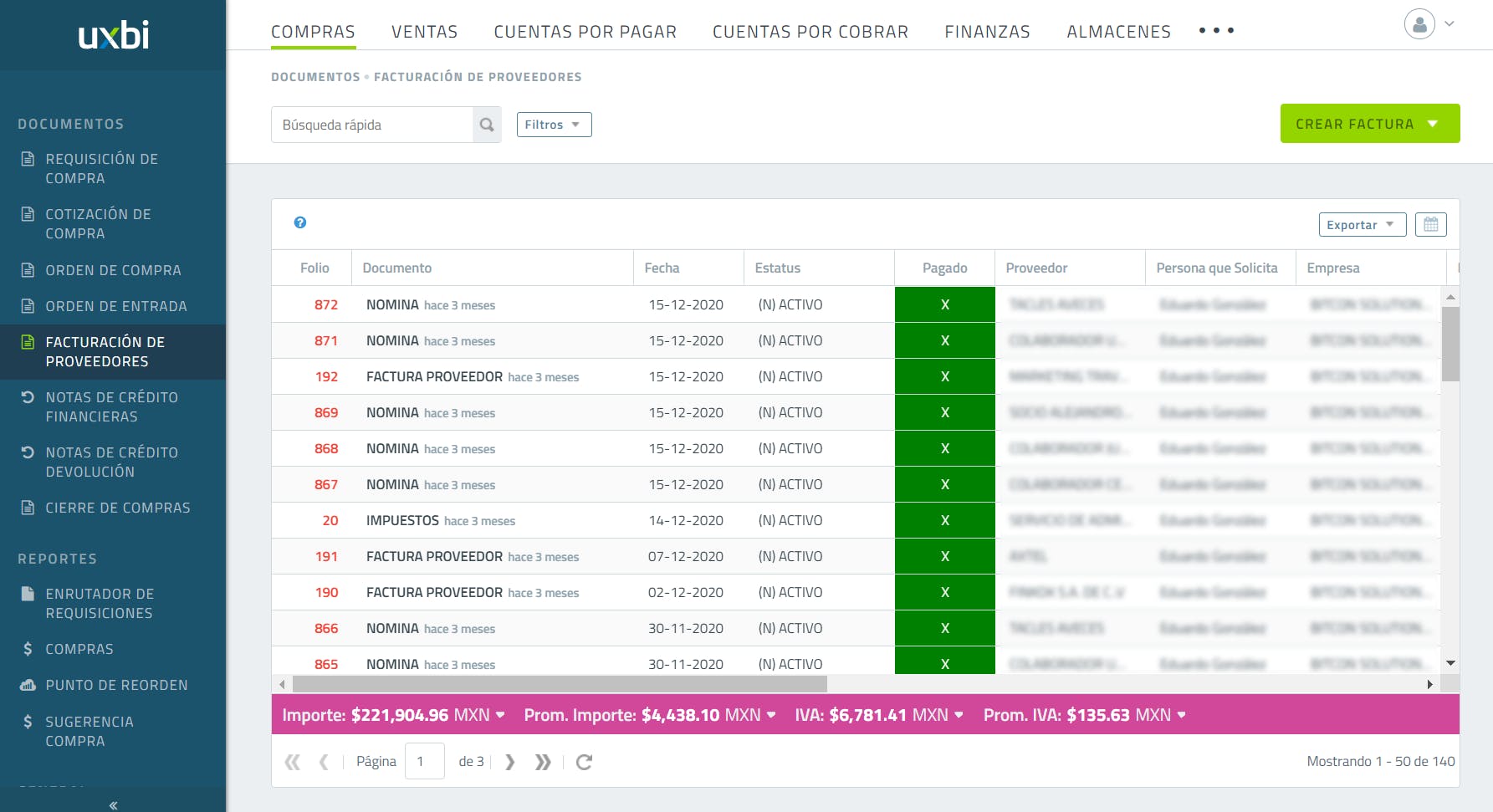Open the user profile avatar menu
The height and width of the screenshot is (812, 1493).
tap(1419, 24)
